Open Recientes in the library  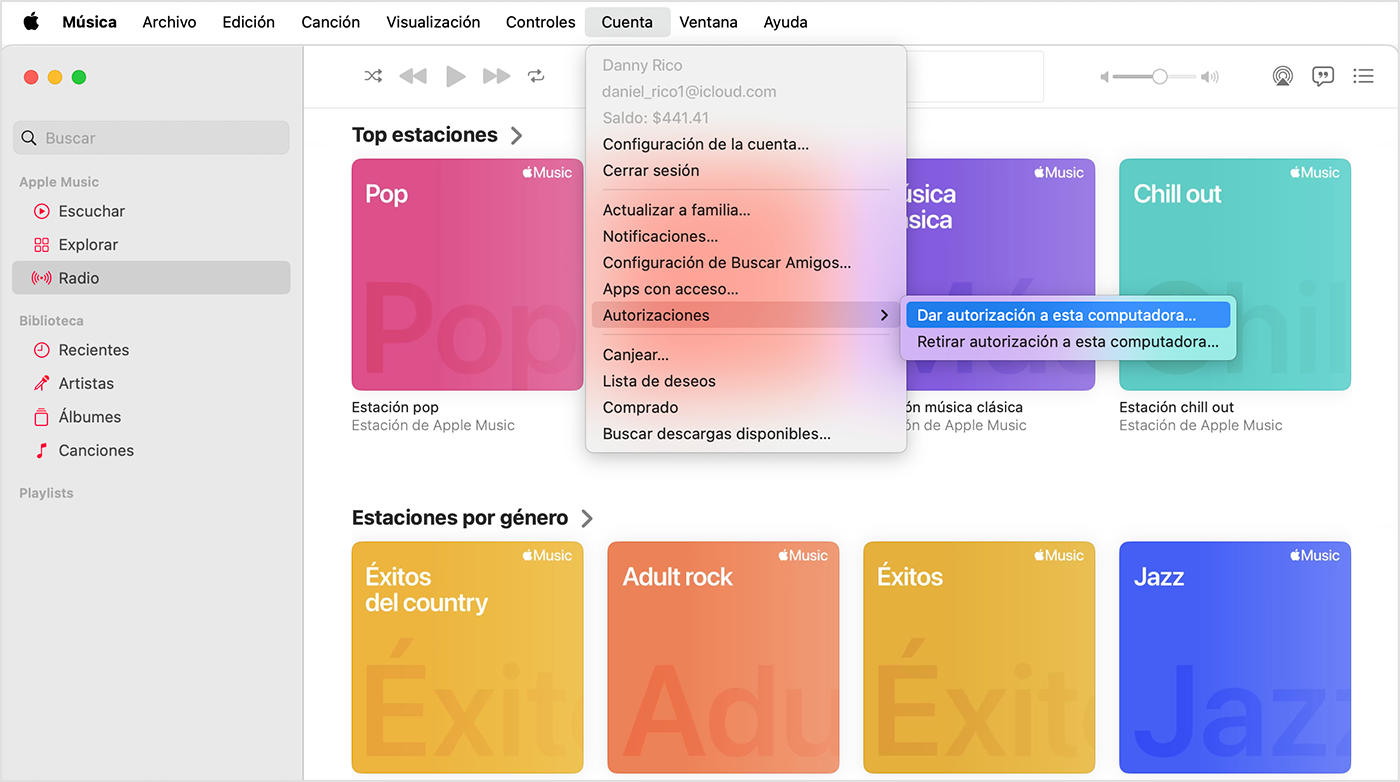[151, 350]
